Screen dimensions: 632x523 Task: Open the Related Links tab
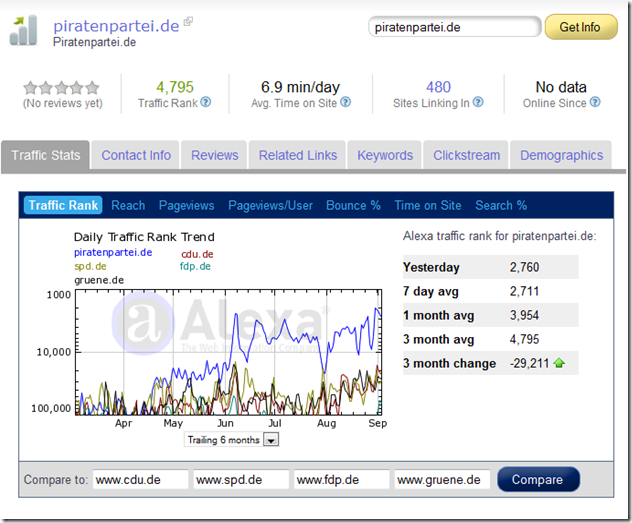[297, 155]
